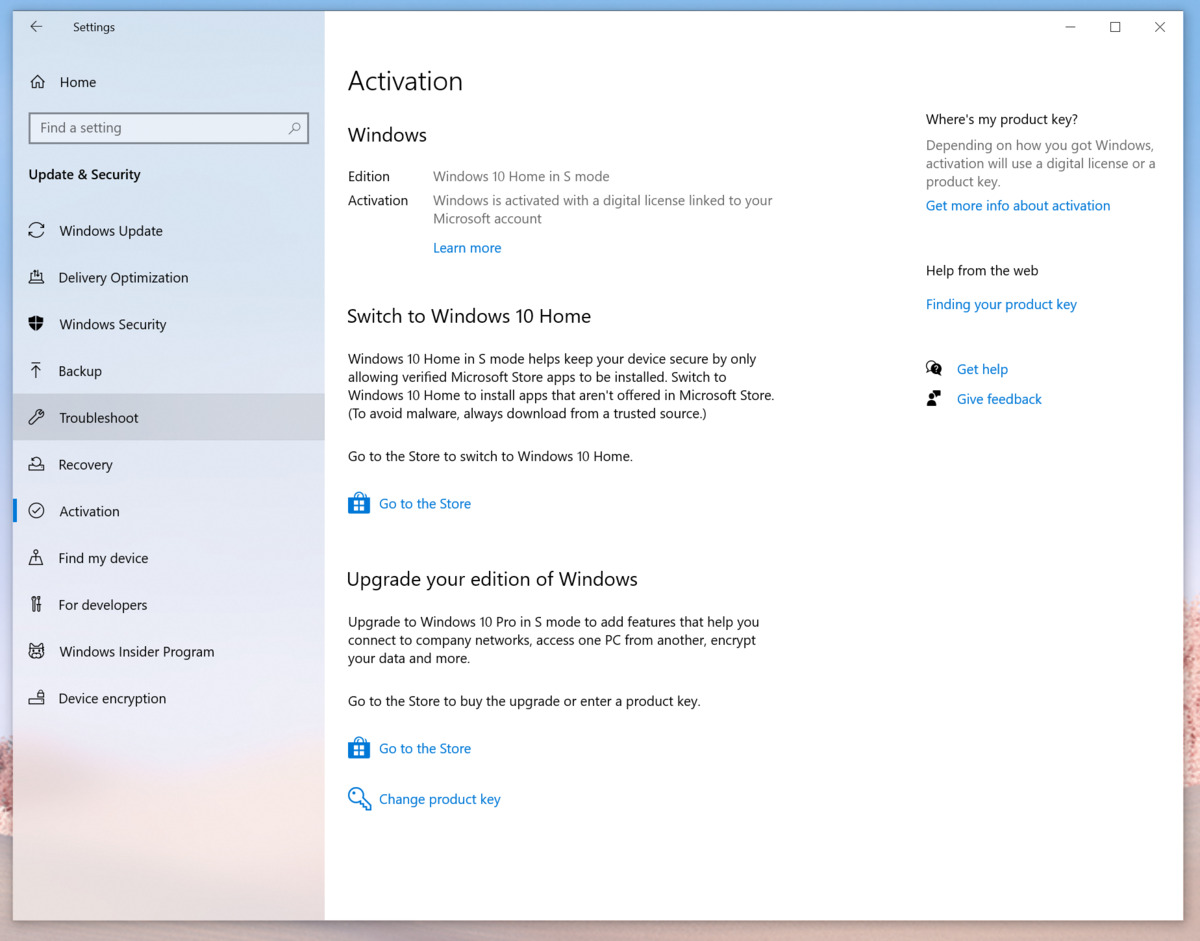Open Windows Insider Program page
Image resolution: width=1200 pixels, height=941 pixels.
point(169,651)
